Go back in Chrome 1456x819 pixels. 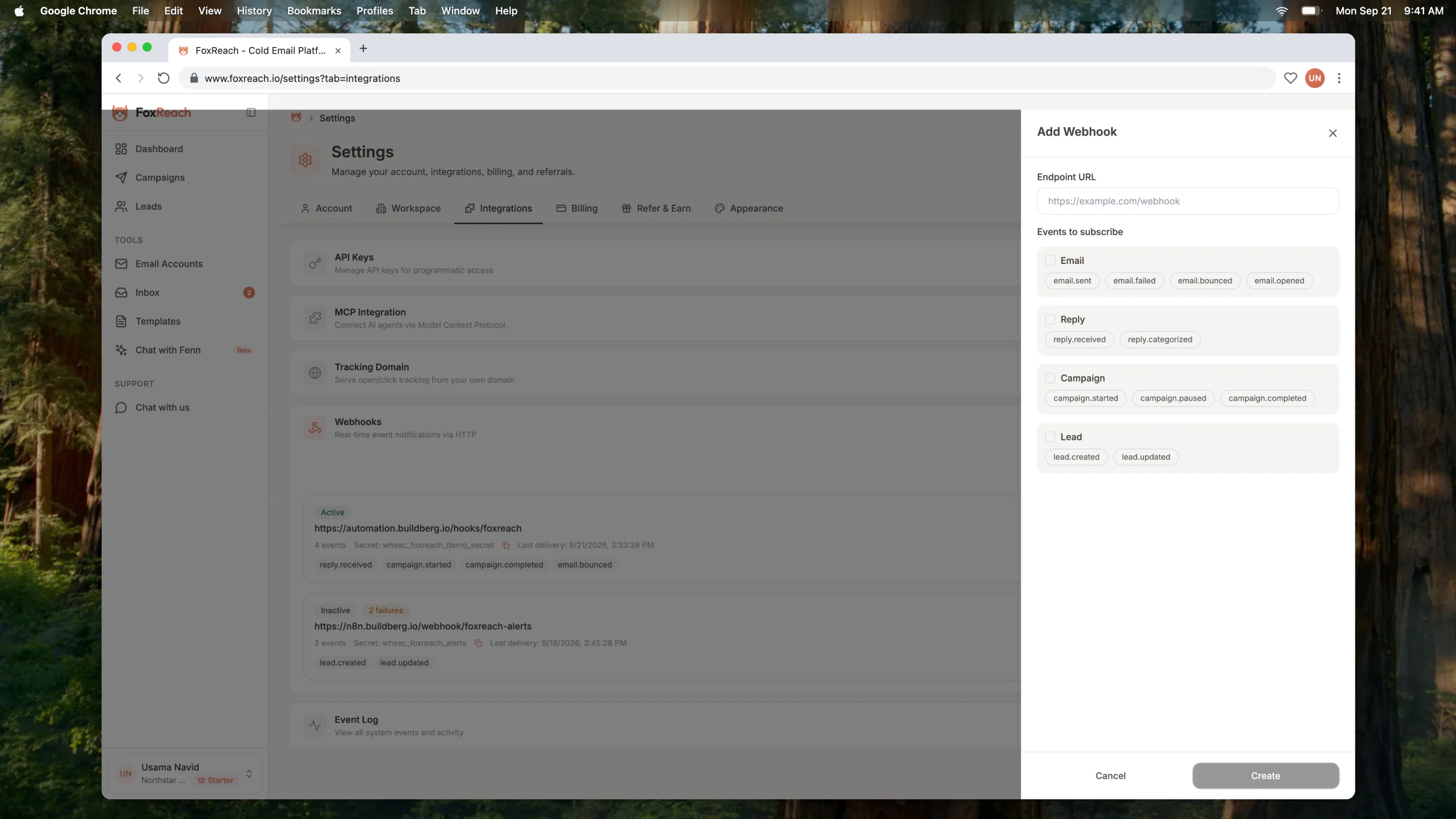[x=118, y=78]
